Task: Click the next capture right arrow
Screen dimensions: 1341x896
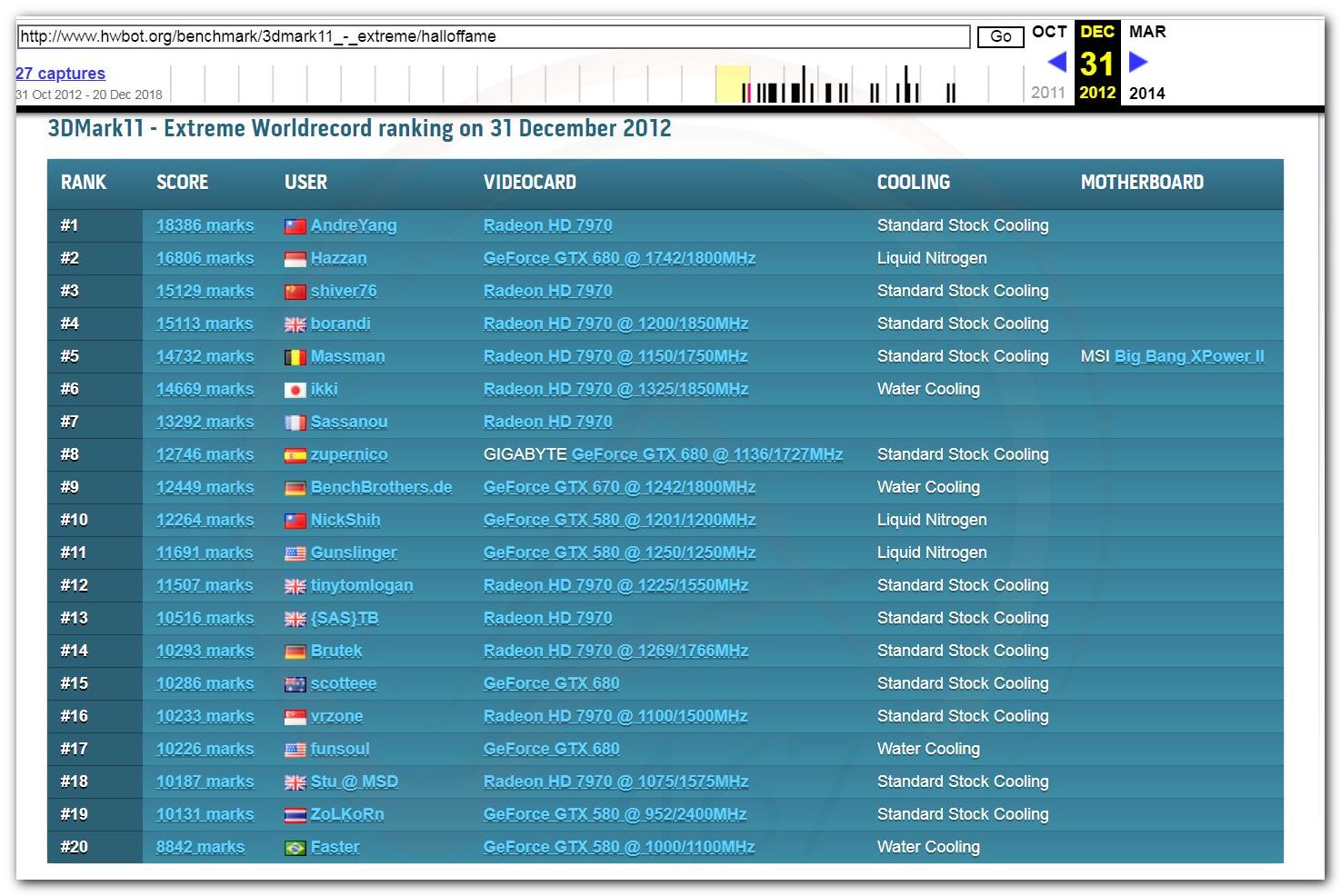Action: (x=1138, y=62)
